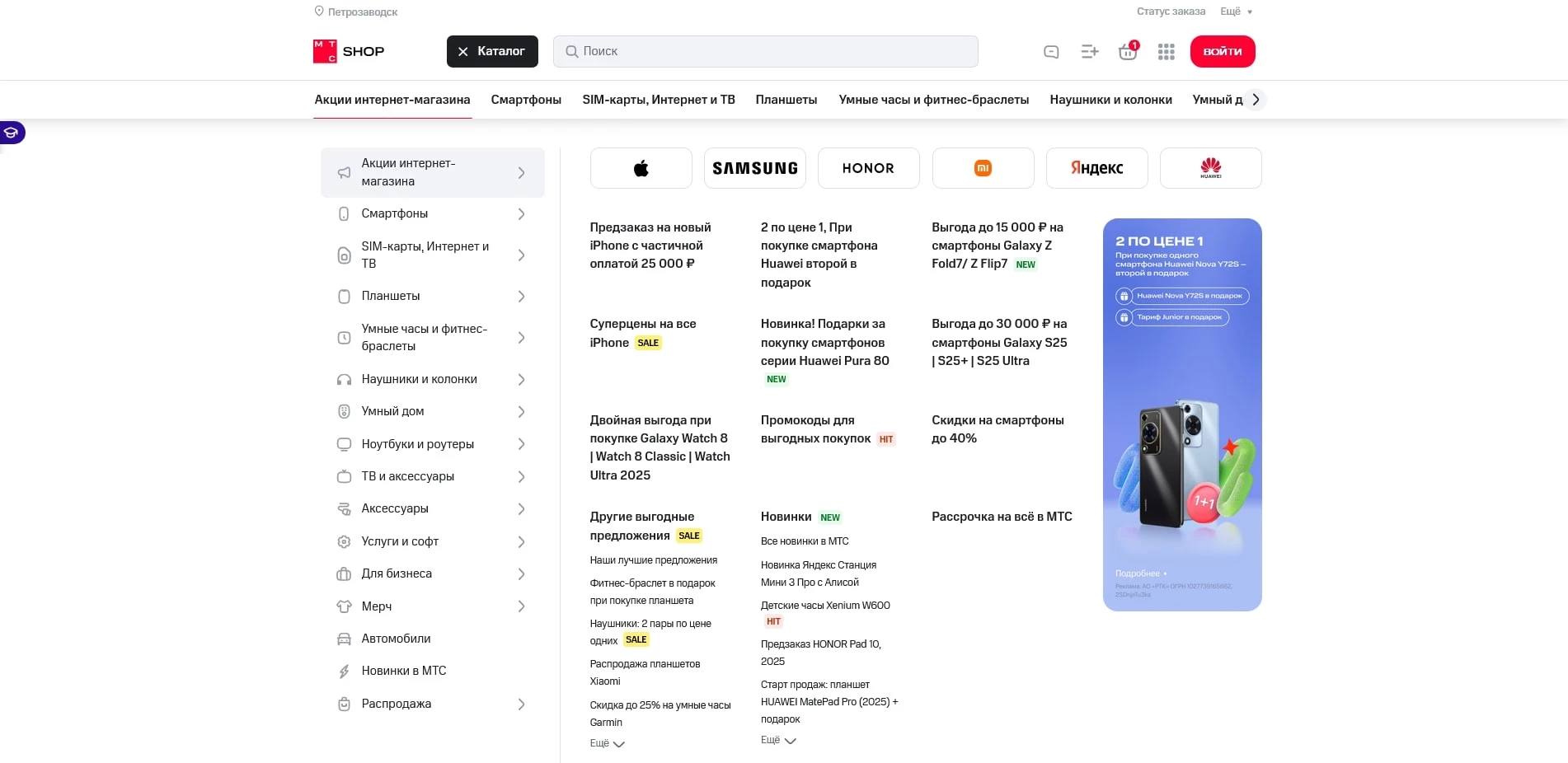Select the Яндекс brand logo
The height and width of the screenshot is (763, 1568).
click(x=1096, y=168)
